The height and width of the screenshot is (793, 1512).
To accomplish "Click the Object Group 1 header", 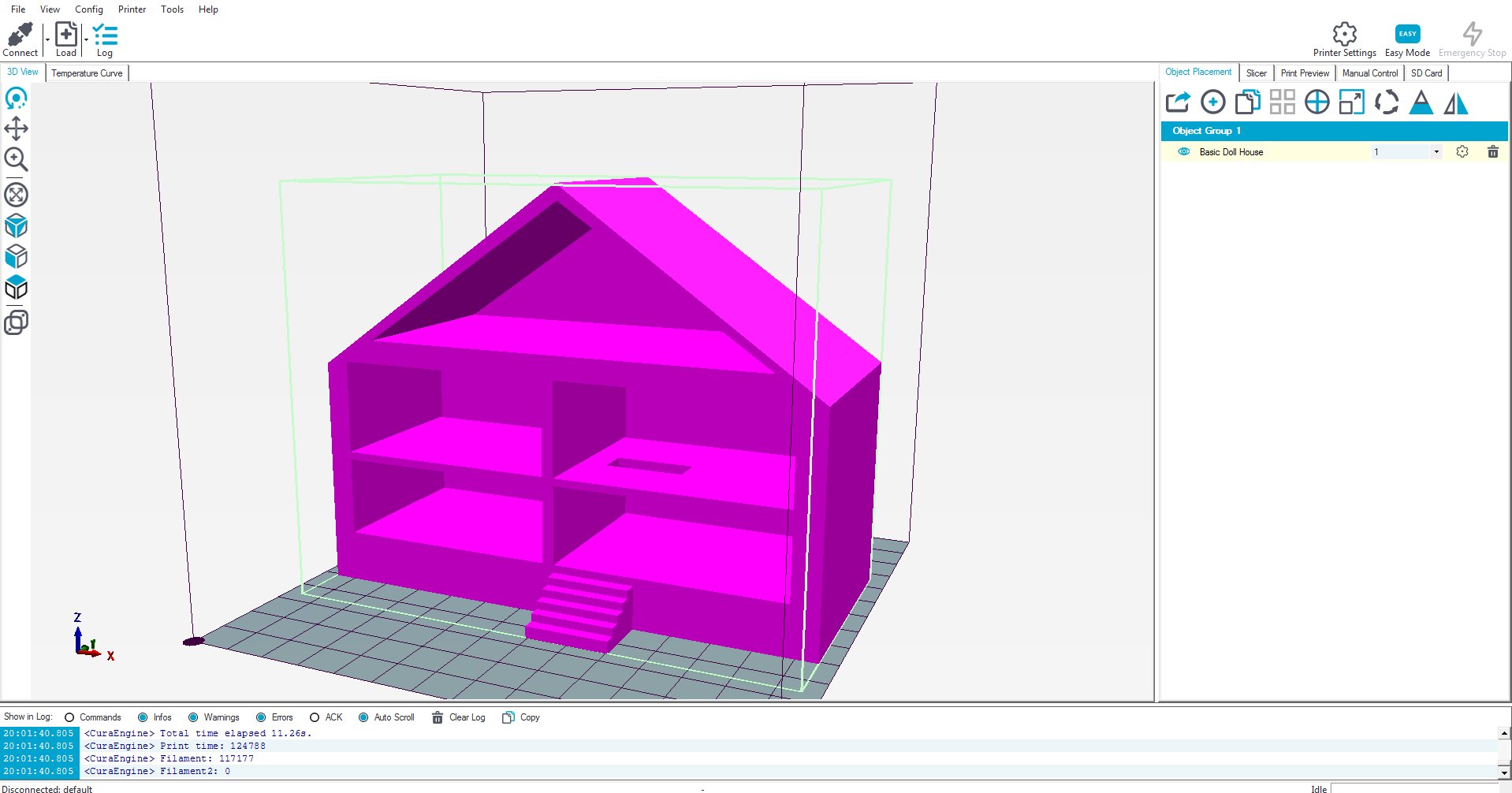I will [x=1334, y=131].
